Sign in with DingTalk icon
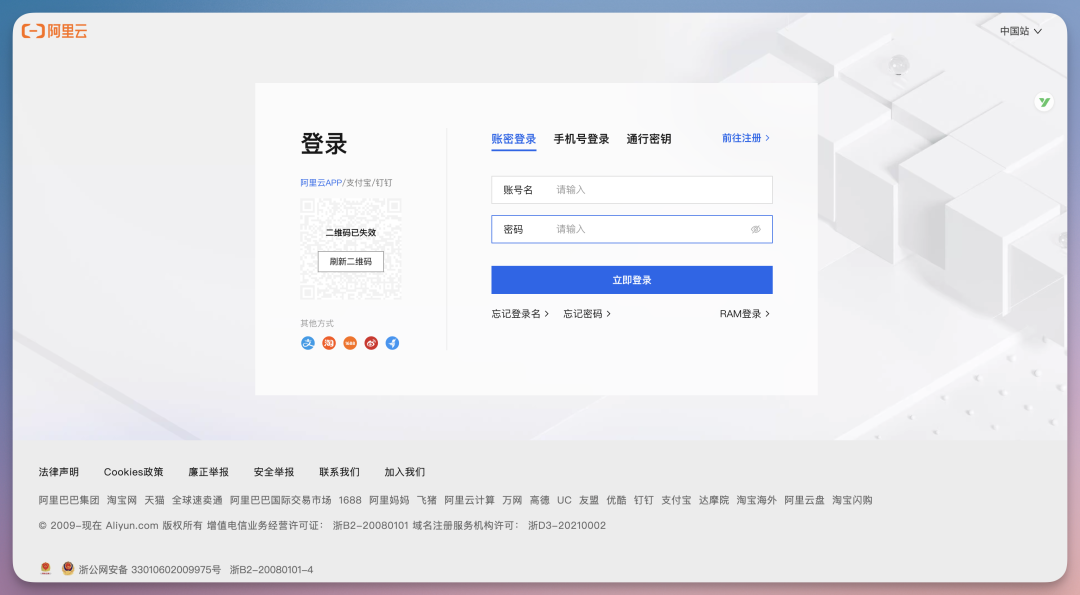 391,342
